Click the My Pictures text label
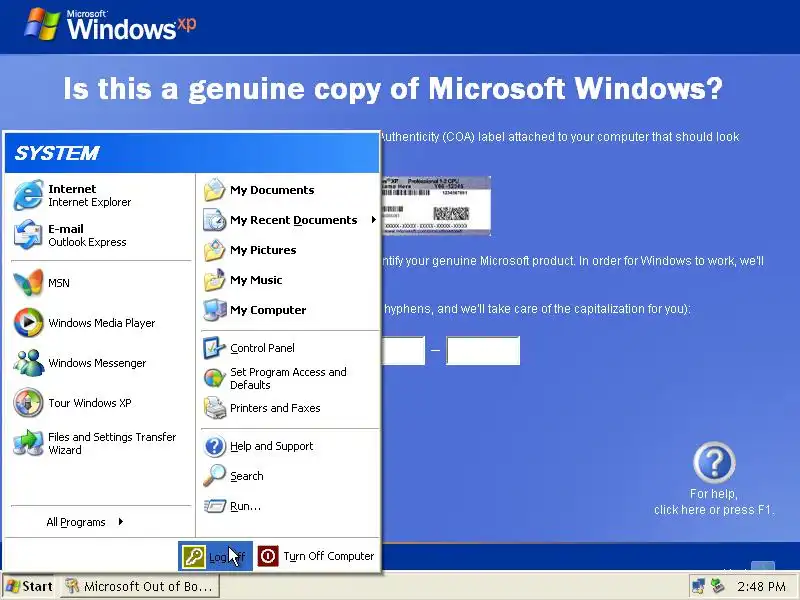The width and height of the screenshot is (800, 600). pos(263,250)
